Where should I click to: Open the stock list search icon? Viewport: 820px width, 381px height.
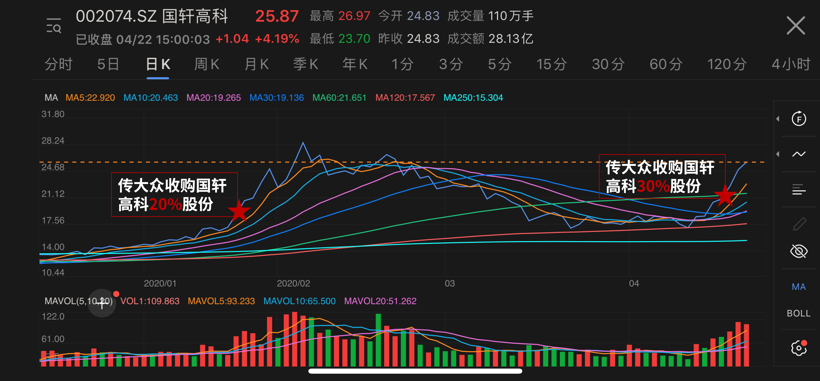tap(53, 25)
